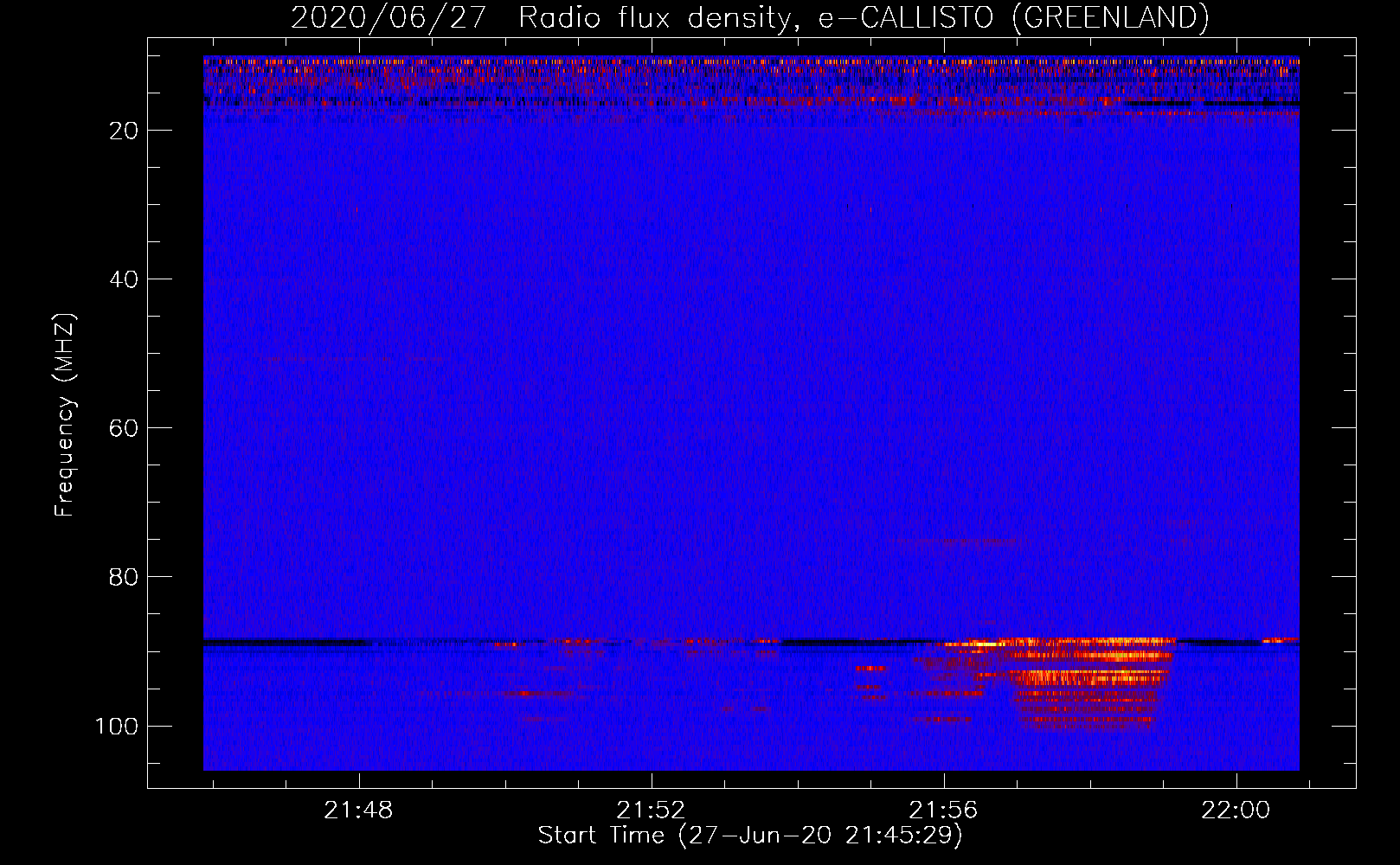The height and width of the screenshot is (865, 1400).
Task: Click the 'Start Time (27-Jun-20 21:45:29)' label
Action: point(750,836)
